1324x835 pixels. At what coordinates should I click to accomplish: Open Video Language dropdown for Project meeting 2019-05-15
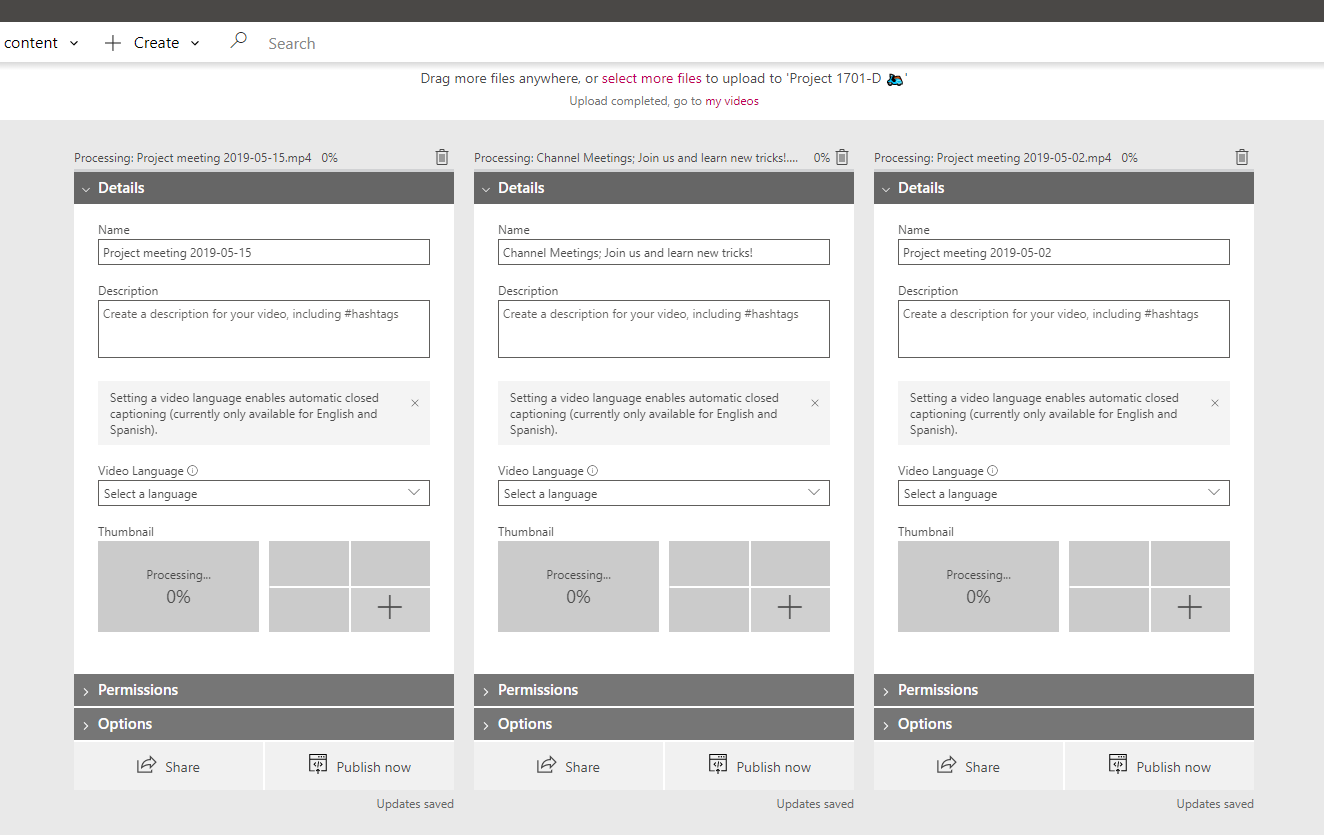(x=264, y=493)
